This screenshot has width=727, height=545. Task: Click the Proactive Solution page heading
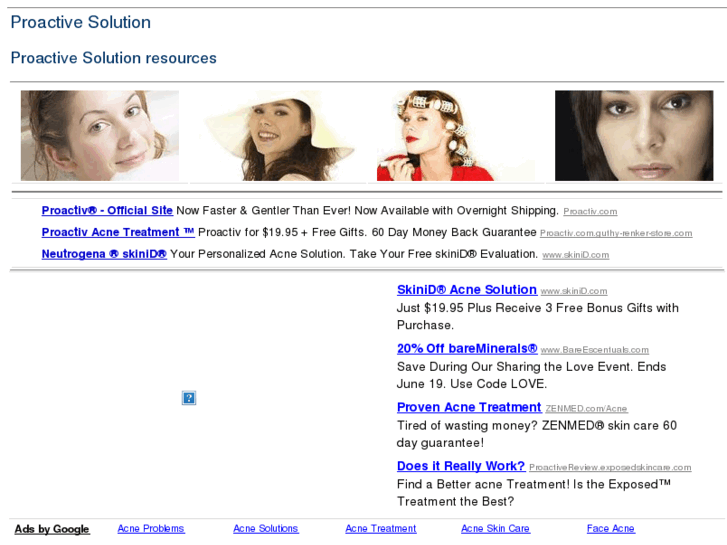coord(81,22)
